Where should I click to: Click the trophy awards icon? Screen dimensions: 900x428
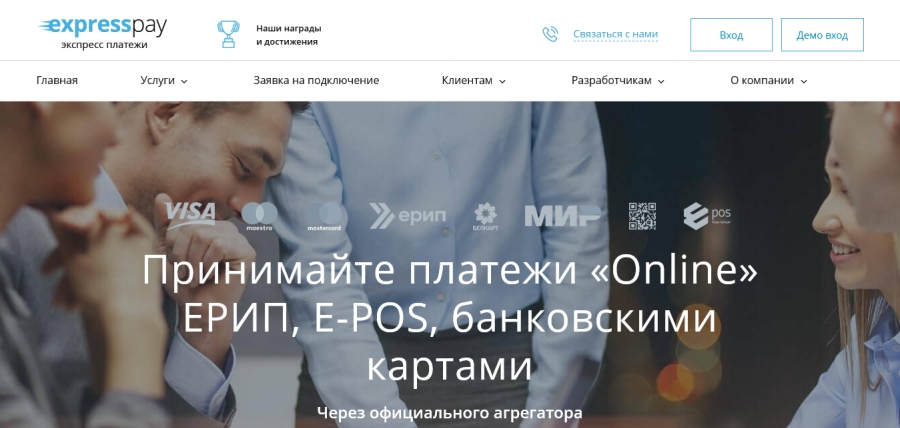click(228, 34)
